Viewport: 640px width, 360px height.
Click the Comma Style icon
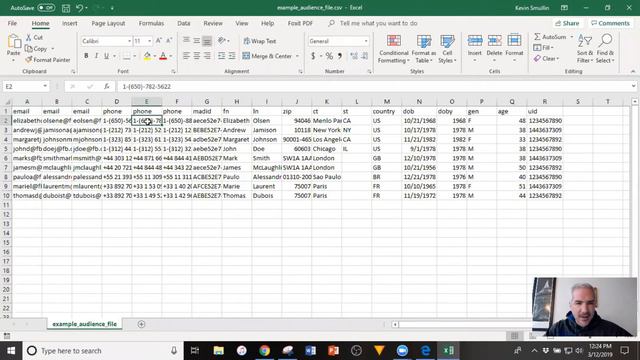(340, 56)
